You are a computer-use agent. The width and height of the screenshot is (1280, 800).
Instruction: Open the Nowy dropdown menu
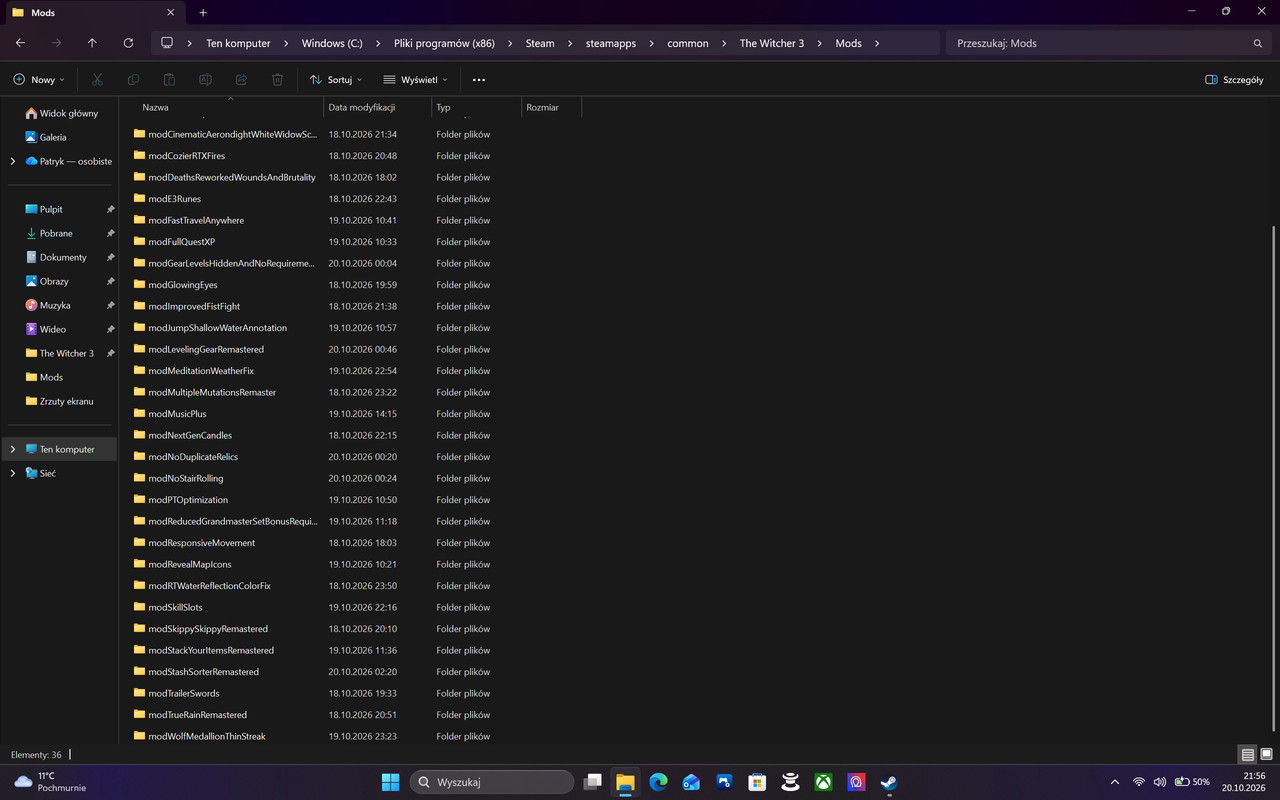coord(39,80)
